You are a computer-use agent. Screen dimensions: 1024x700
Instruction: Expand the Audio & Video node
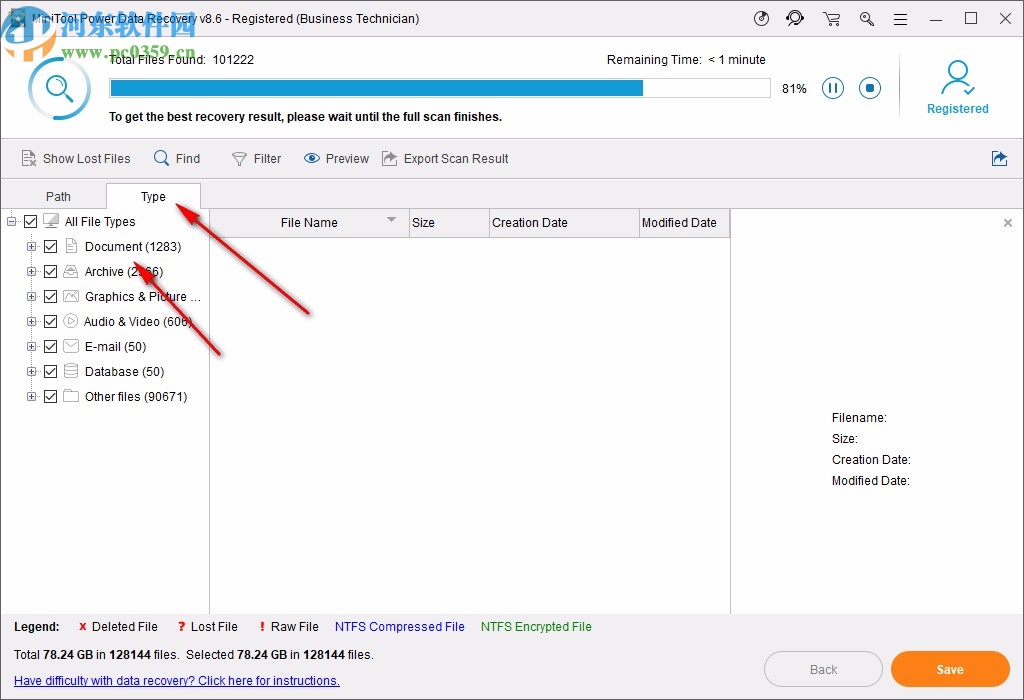pyautogui.click(x=31, y=321)
